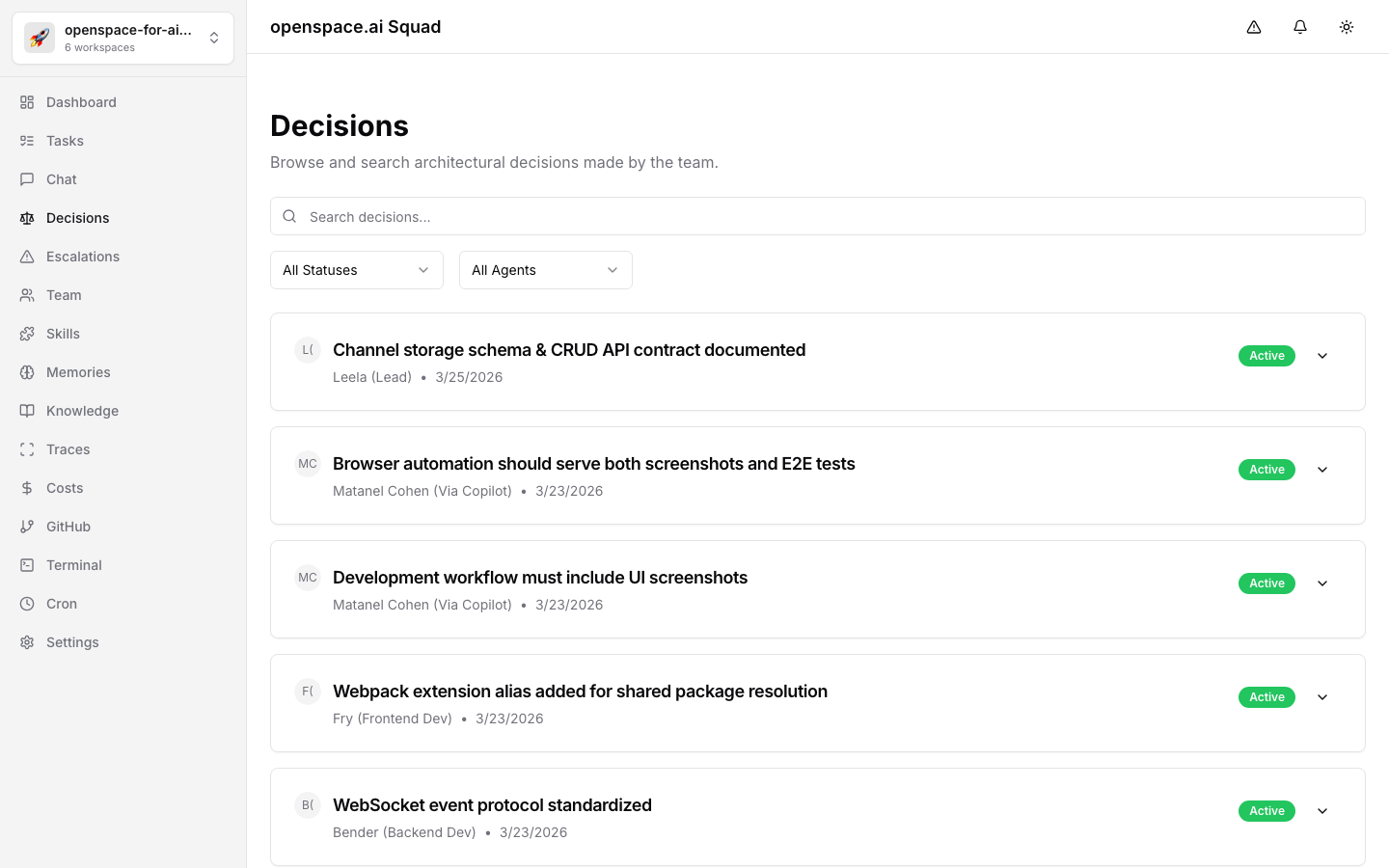Viewport: 1389px width, 868px height.
Task: Open notifications via the bell icon
Action: tap(1300, 27)
